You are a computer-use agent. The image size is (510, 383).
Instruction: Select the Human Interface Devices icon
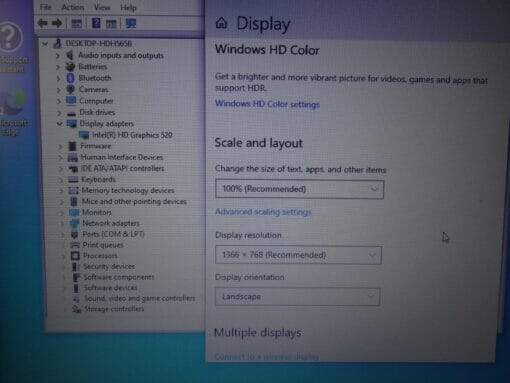coord(73,157)
